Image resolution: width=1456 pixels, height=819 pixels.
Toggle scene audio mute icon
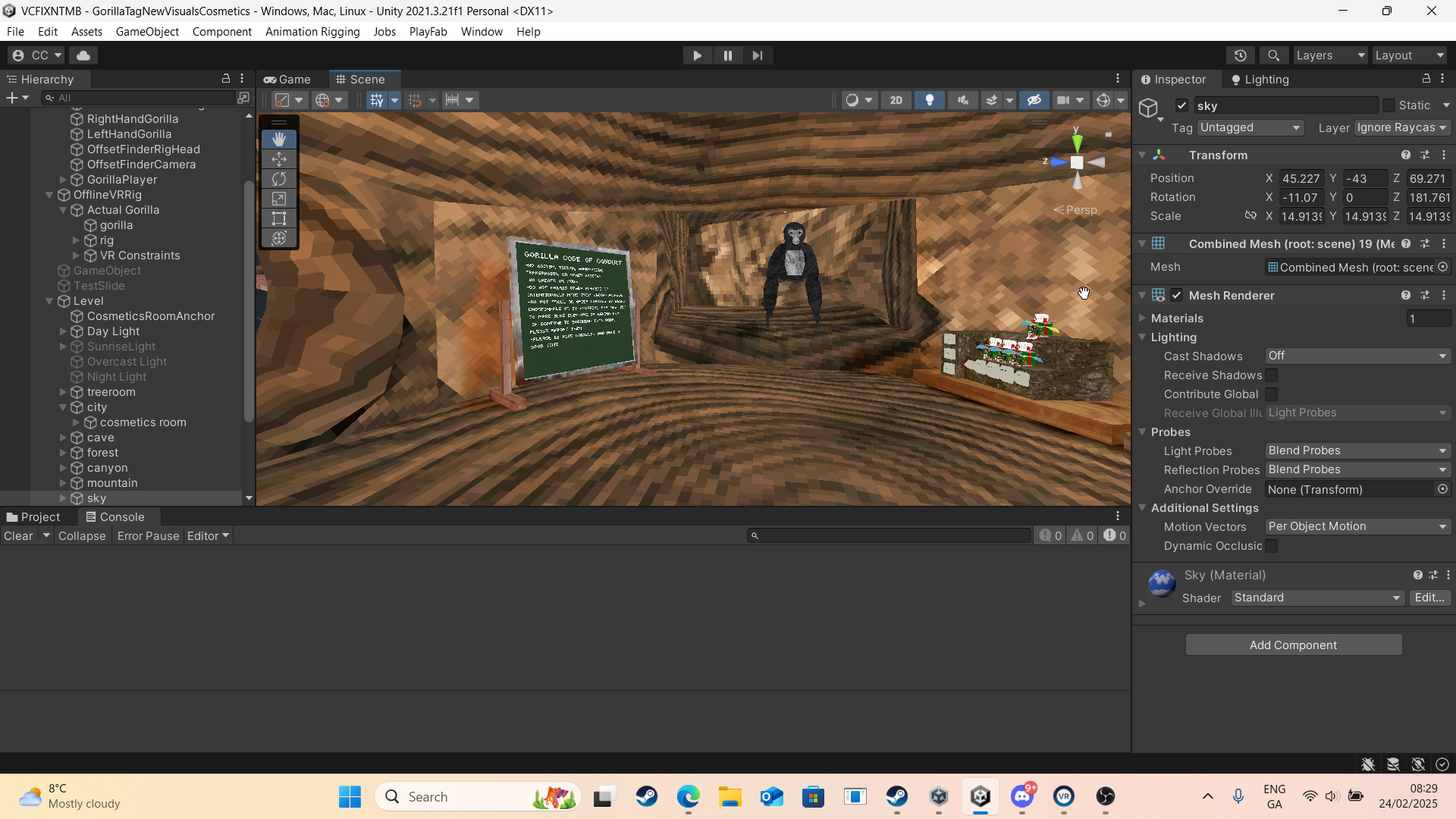pyautogui.click(x=962, y=100)
